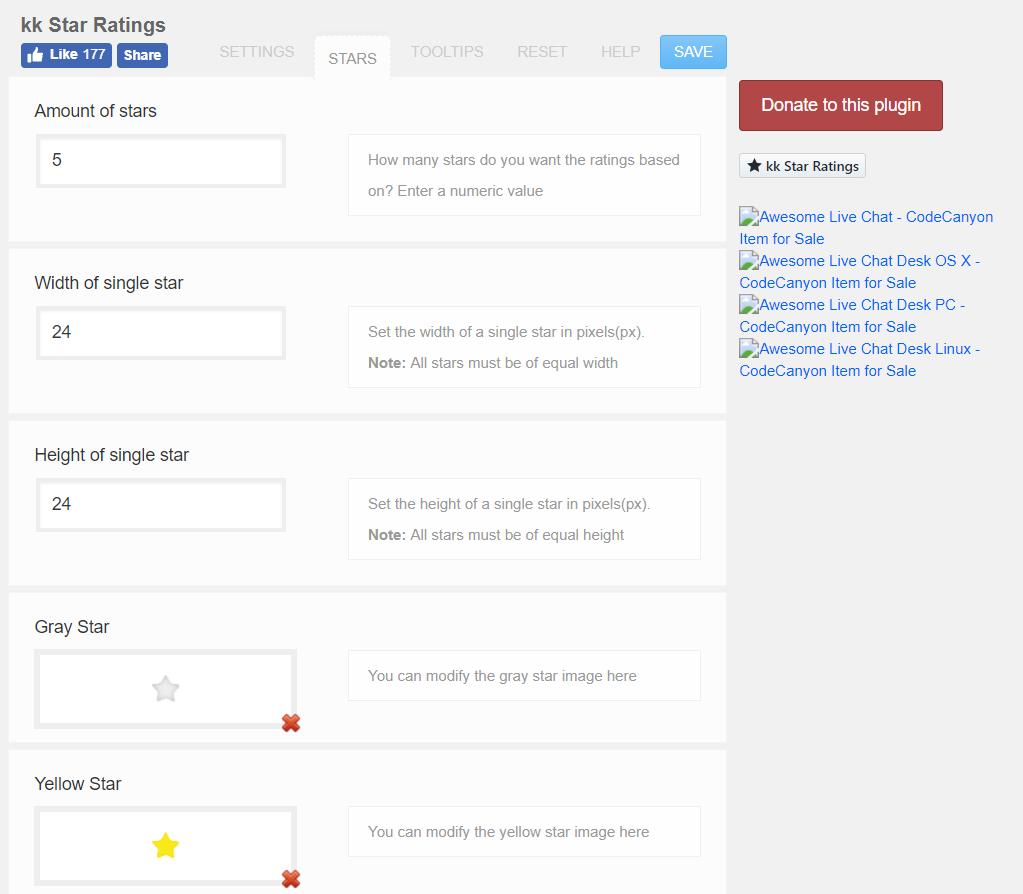Click the Width of single star field
The width and height of the screenshot is (1023, 894).
tap(161, 332)
